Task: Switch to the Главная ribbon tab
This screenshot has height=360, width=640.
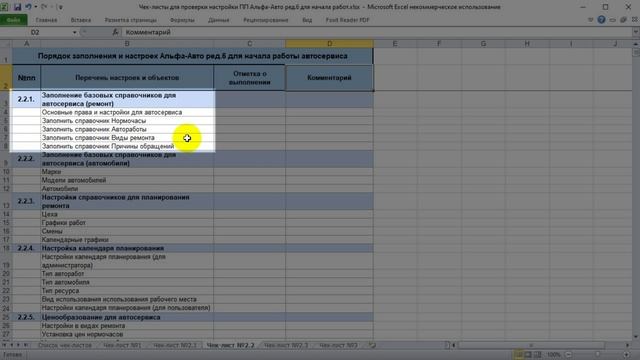Action: [46, 20]
